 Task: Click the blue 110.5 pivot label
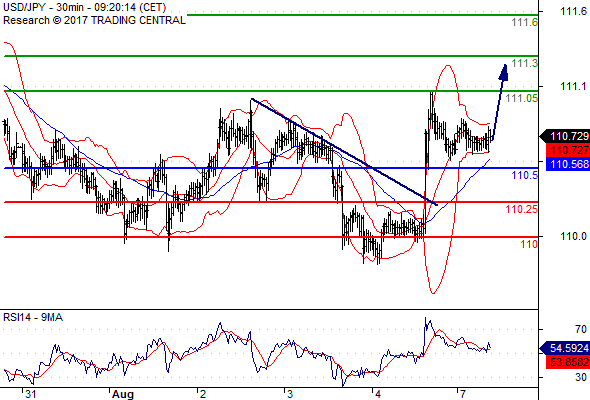point(525,175)
